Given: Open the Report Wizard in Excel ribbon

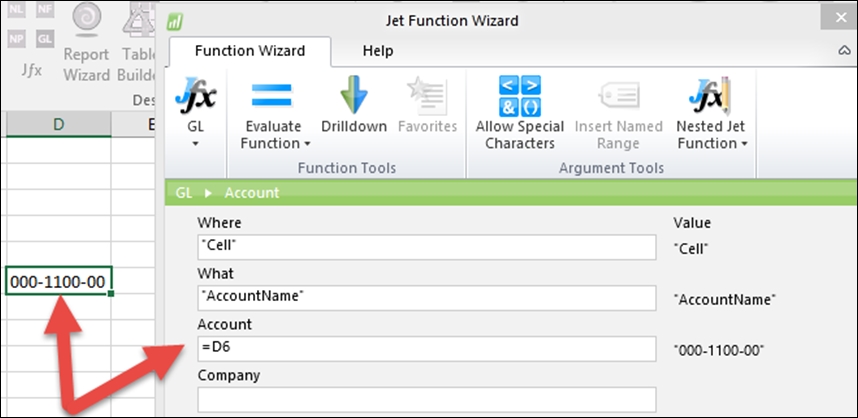Looking at the screenshot, I should [x=86, y=42].
